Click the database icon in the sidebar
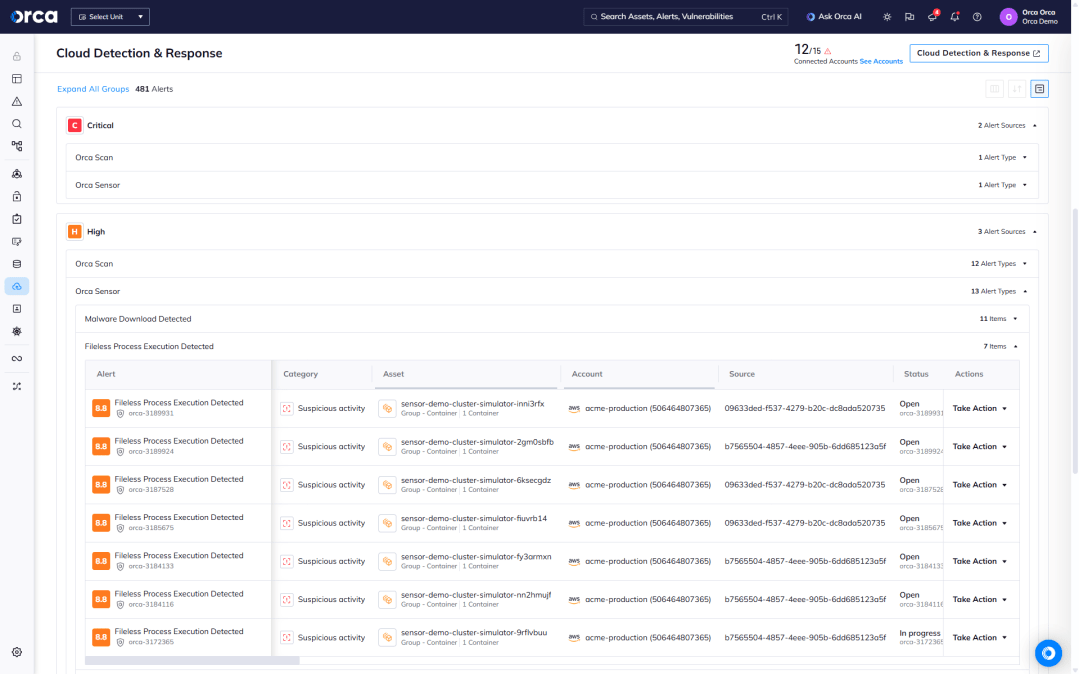Viewport: 1079px width, 674px height. click(17, 264)
